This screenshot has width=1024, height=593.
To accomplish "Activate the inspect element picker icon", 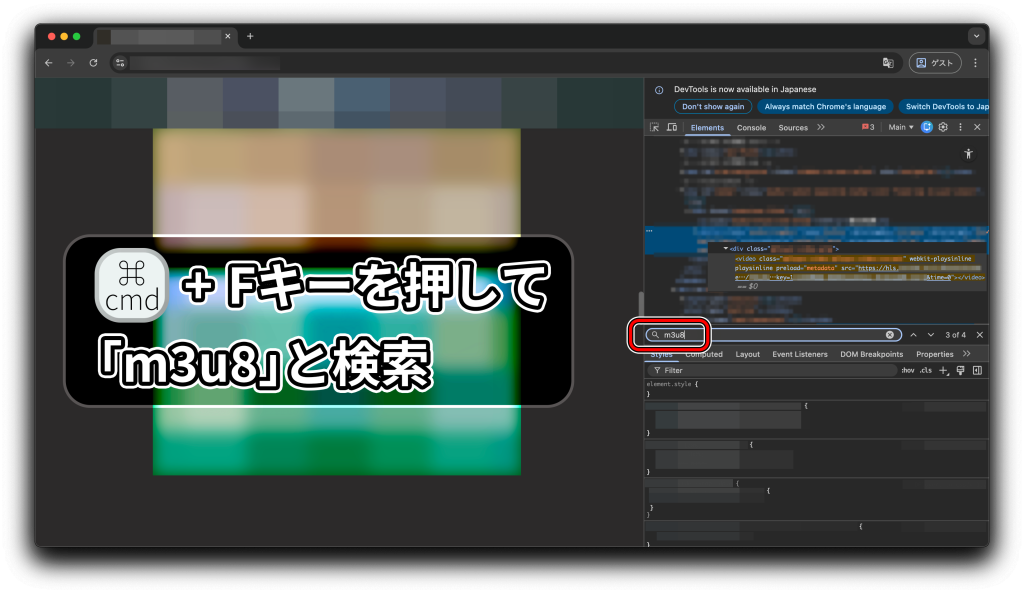I will click(x=655, y=128).
